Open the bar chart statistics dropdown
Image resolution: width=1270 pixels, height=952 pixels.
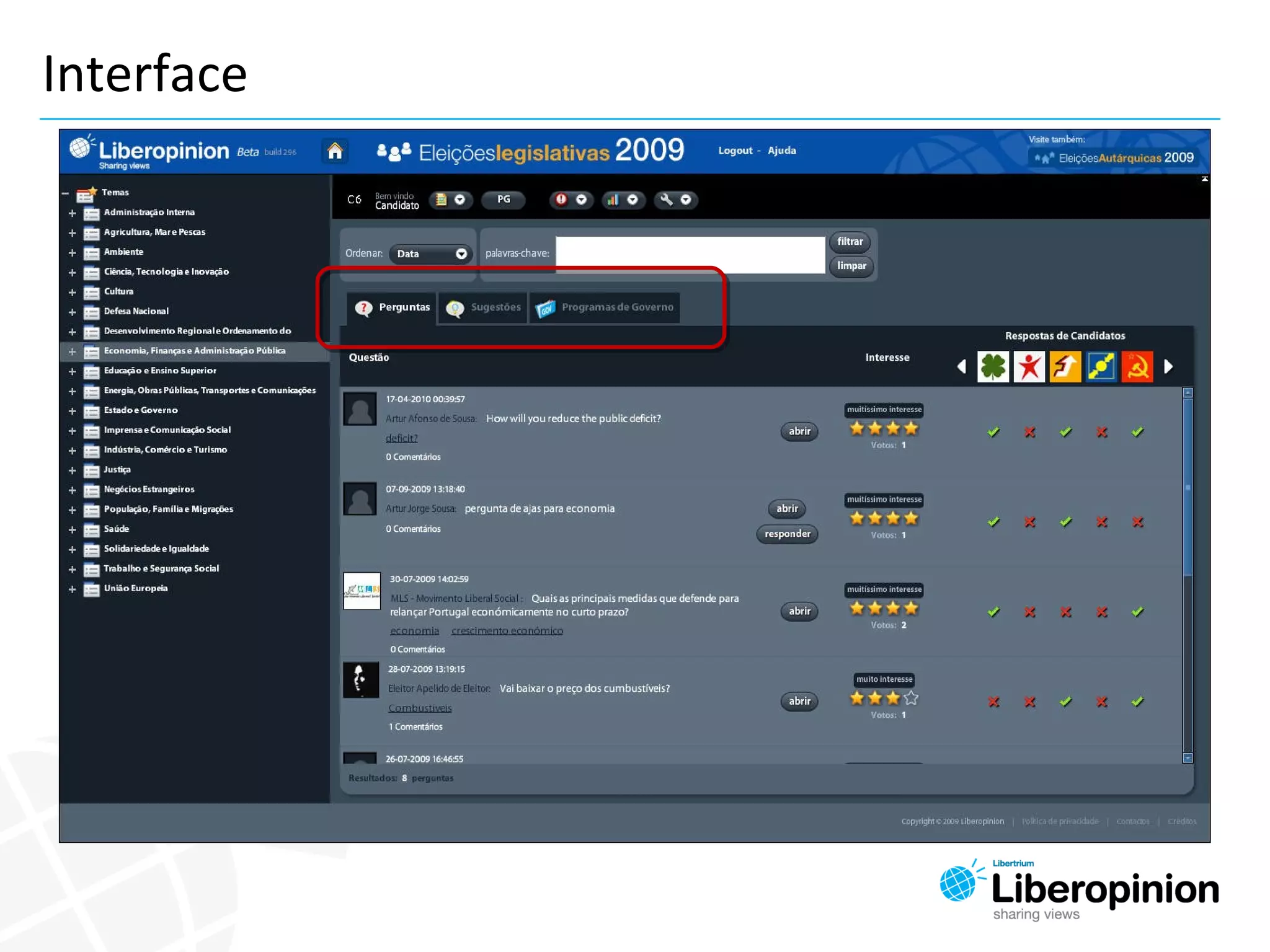click(623, 200)
